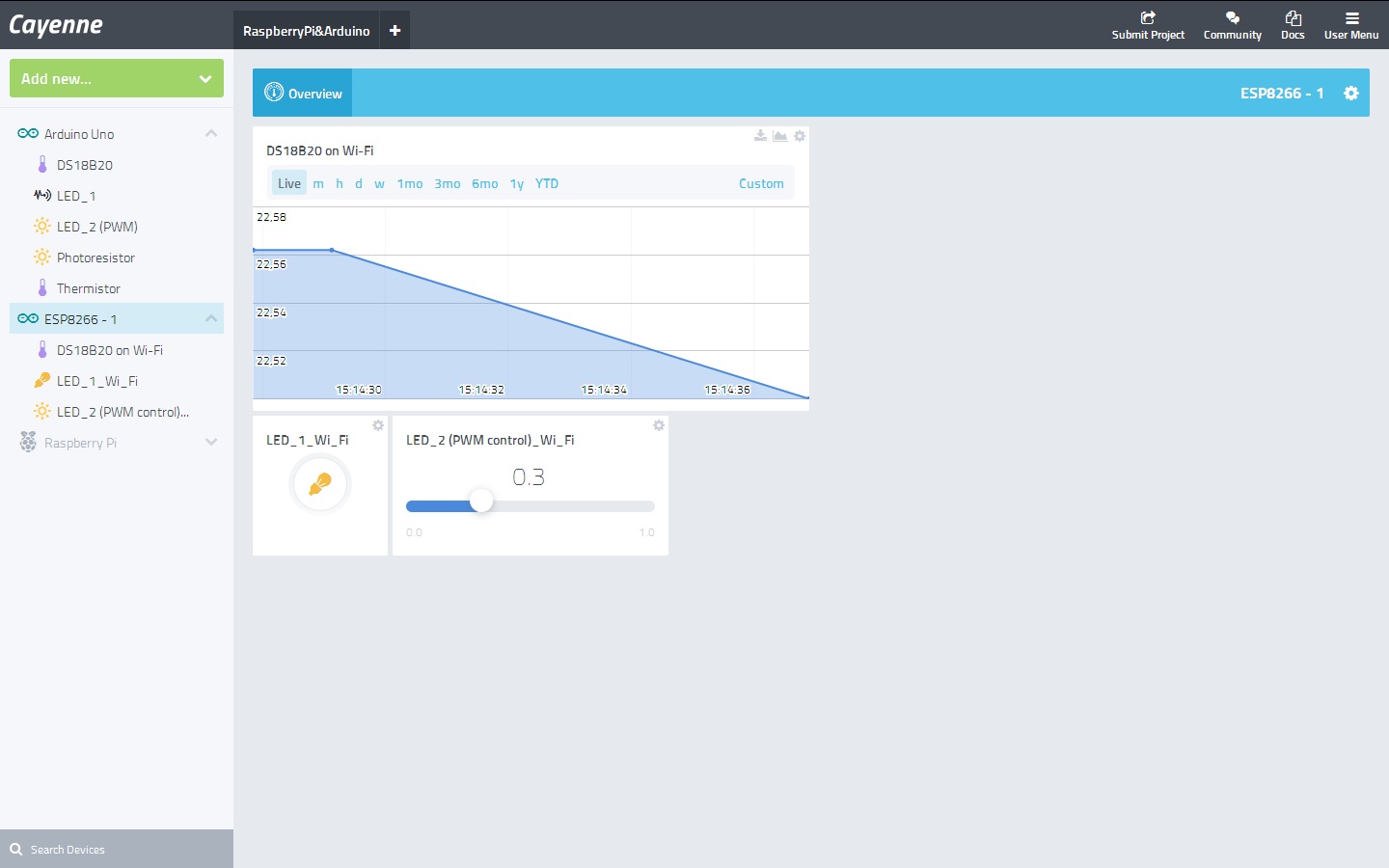The height and width of the screenshot is (868, 1389).
Task: Select the Overview tab
Action: 303,93
